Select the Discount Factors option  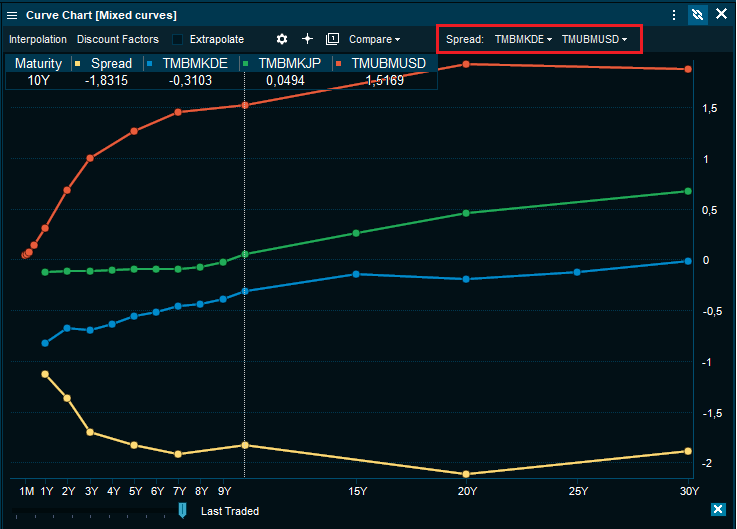point(117,39)
